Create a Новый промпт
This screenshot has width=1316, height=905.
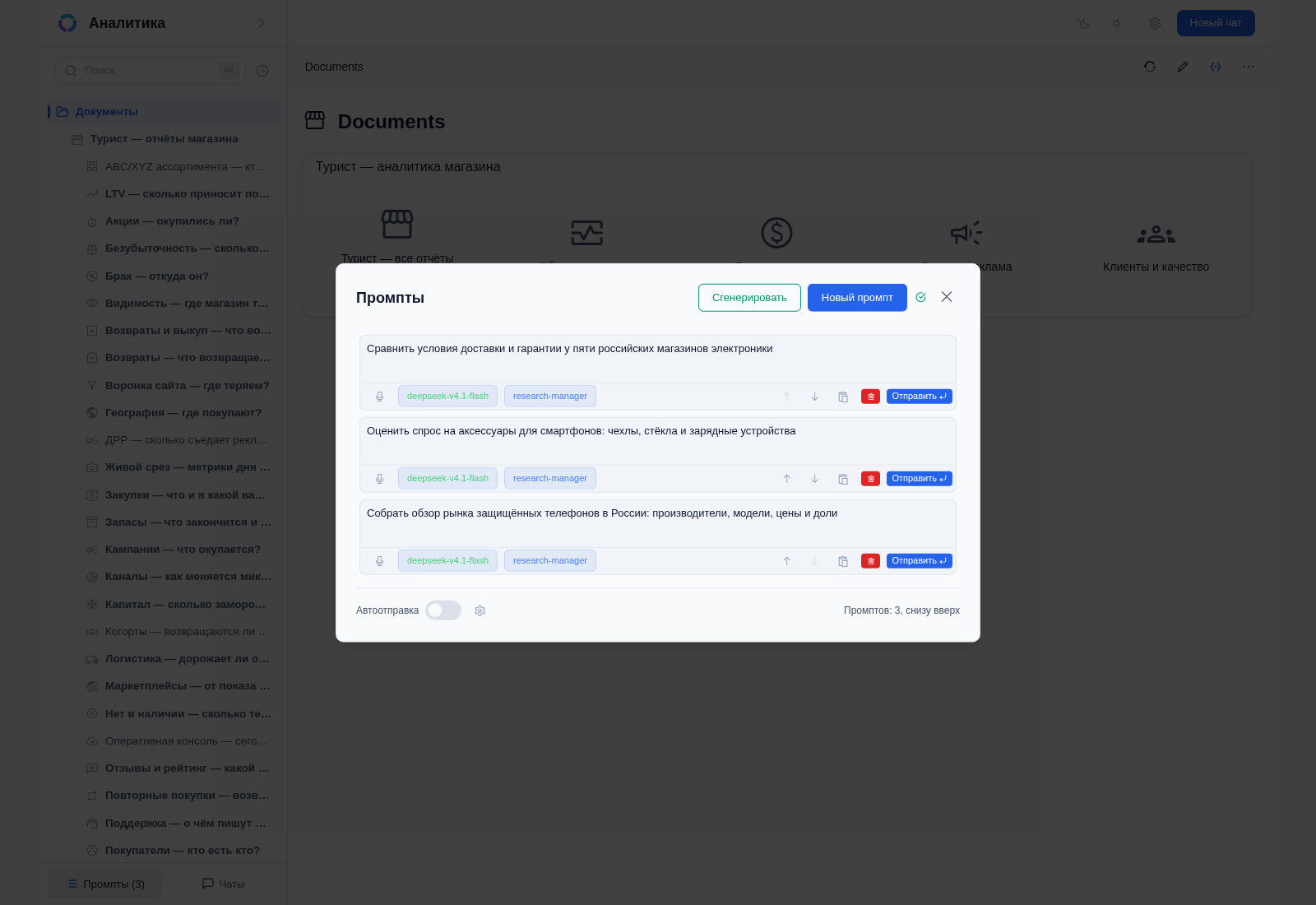[857, 298]
